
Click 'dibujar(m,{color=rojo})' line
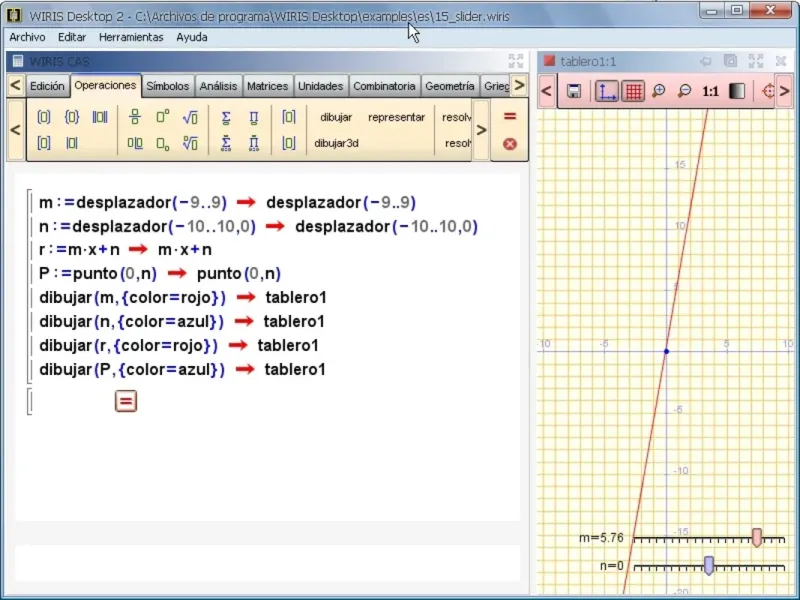183,297
